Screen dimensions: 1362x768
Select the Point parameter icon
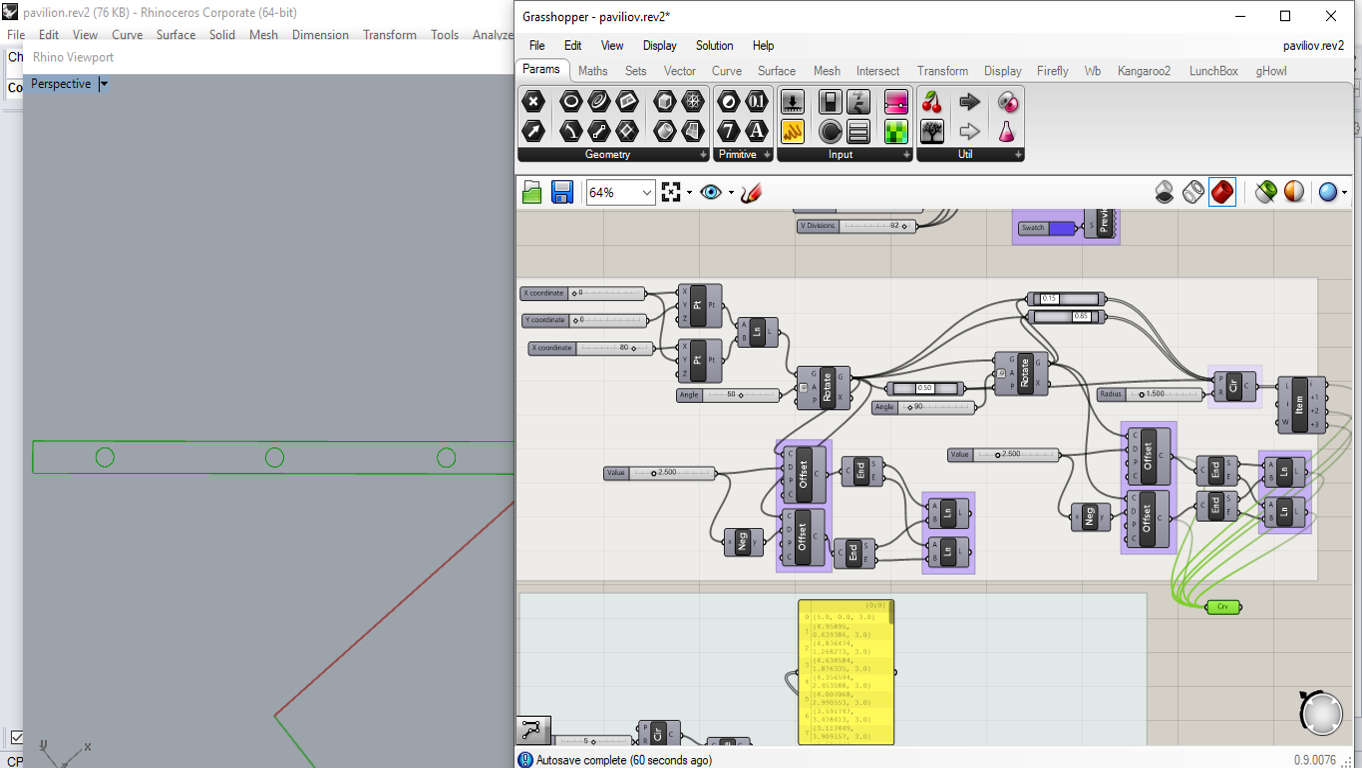pyautogui.click(x=534, y=101)
